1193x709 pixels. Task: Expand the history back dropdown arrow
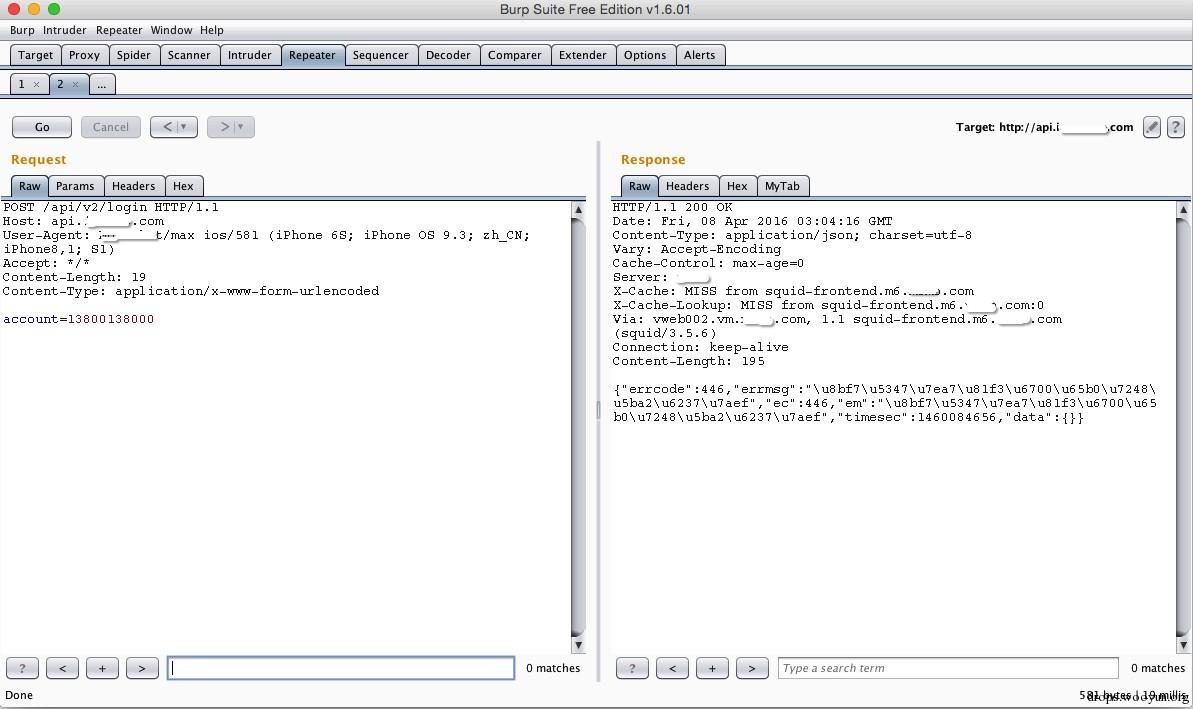tap(183, 127)
